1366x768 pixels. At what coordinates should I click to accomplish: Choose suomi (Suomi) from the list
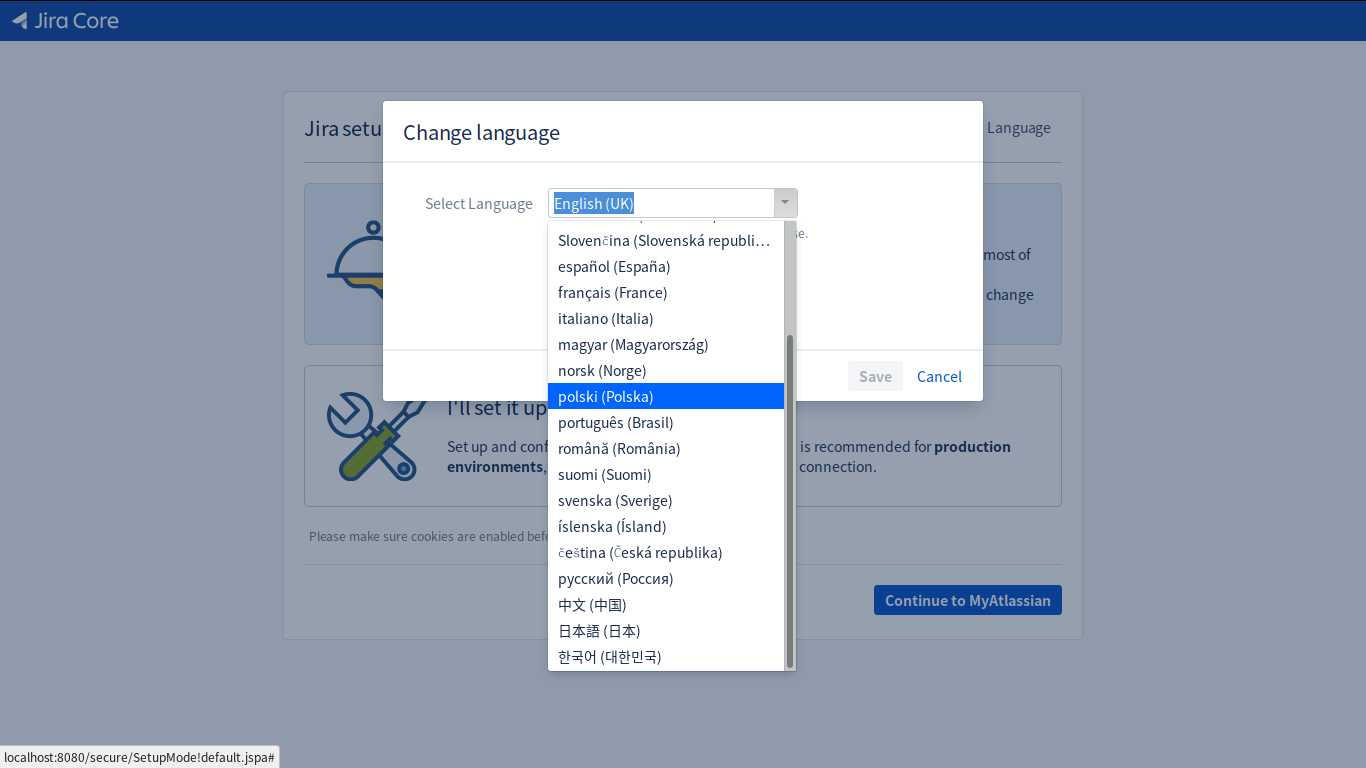click(x=666, y=474)
